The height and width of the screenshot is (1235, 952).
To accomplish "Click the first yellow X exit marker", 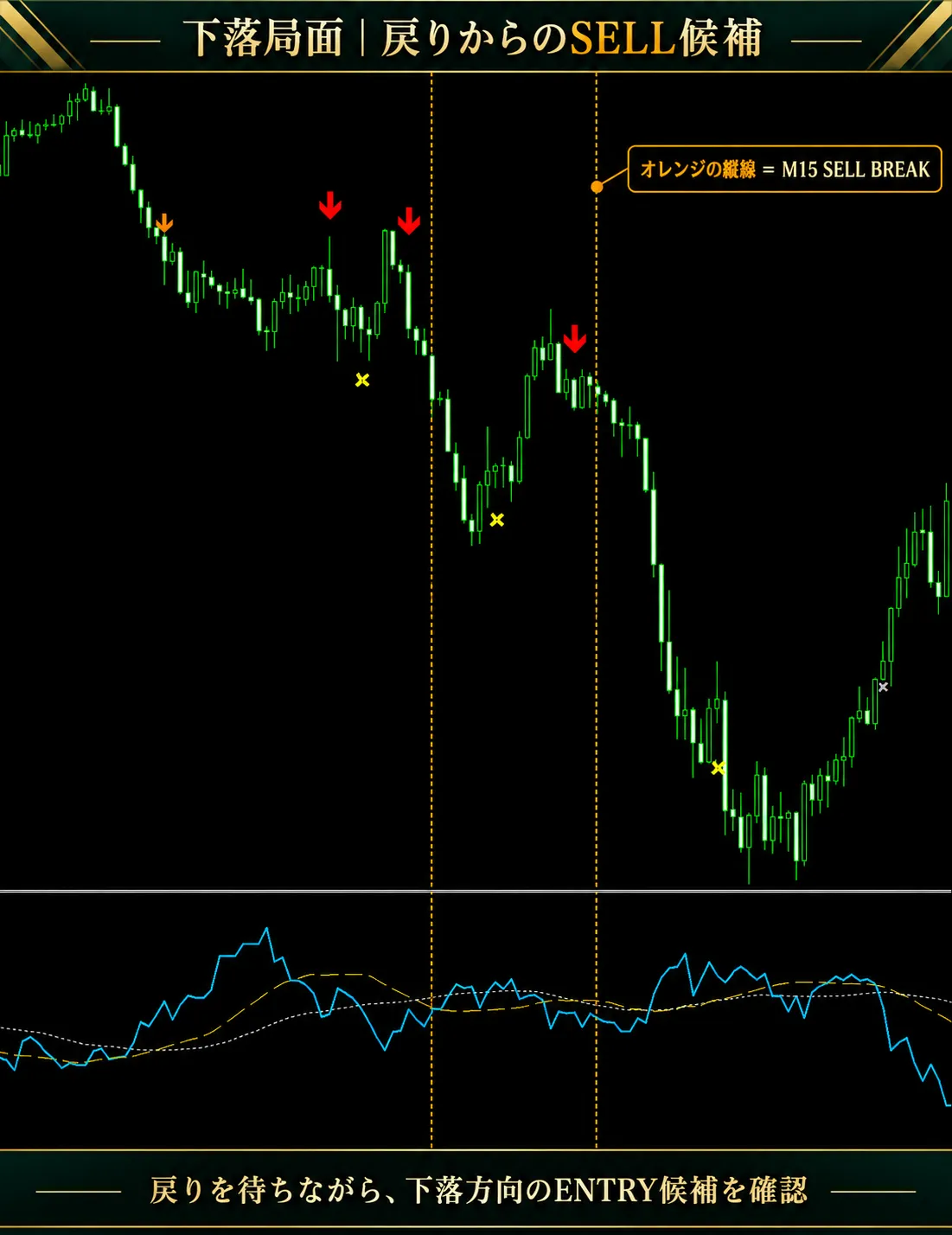I will (362, 380).
